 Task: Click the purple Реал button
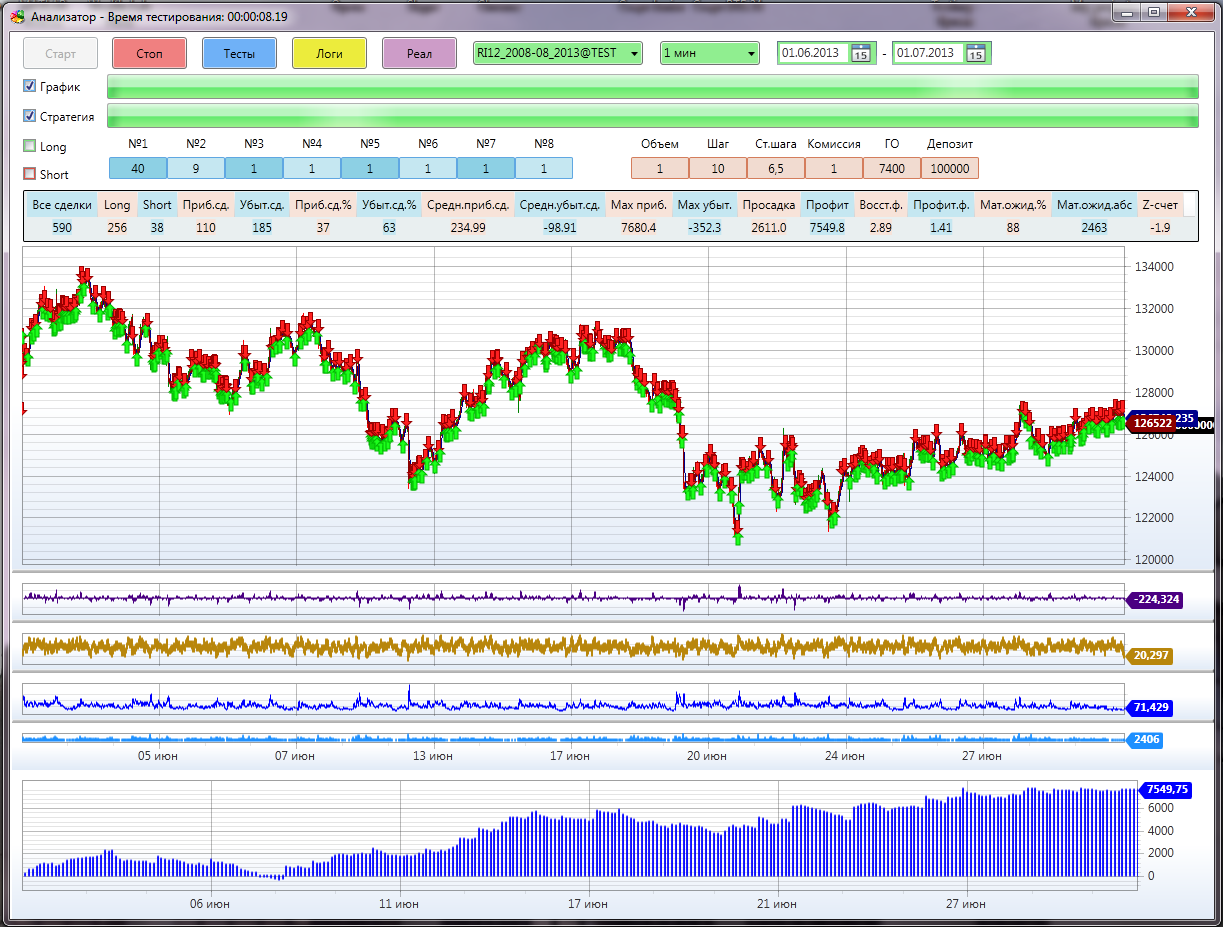click(x=419, y=53)
